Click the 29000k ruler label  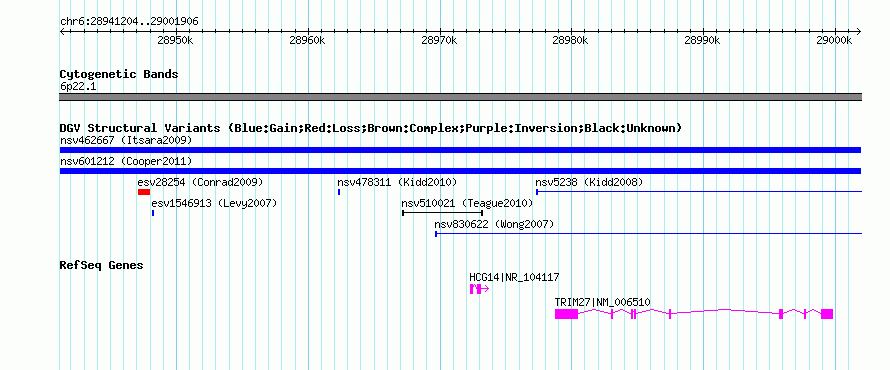point(834,41)
